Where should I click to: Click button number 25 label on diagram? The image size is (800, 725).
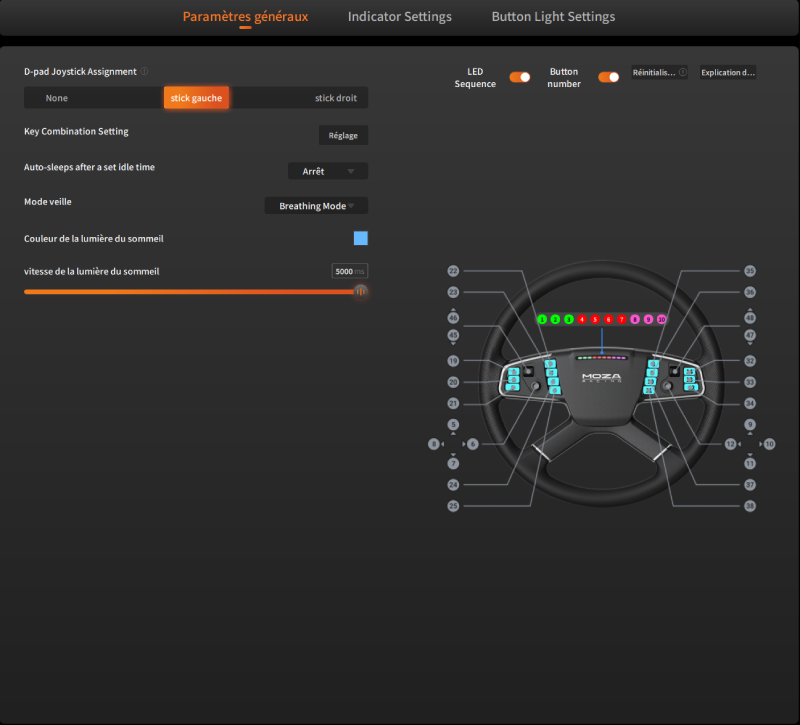pyautogui.click(x=453, y=506)
